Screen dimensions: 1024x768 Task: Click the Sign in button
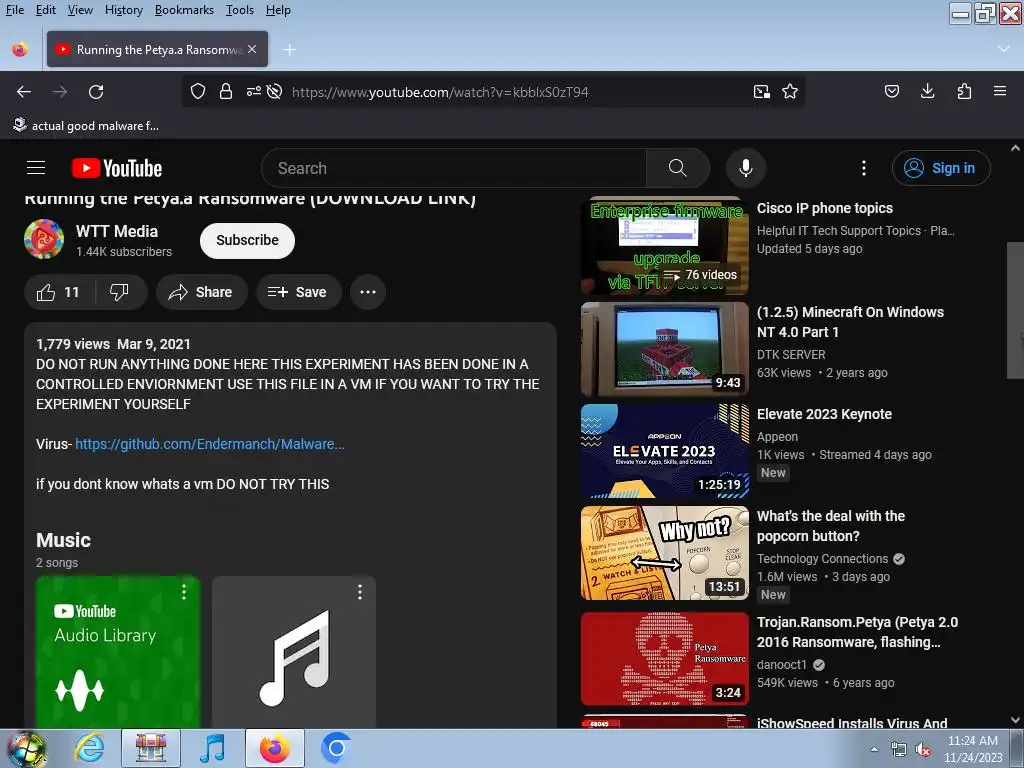pyautogui.click(x=940, y=168)
